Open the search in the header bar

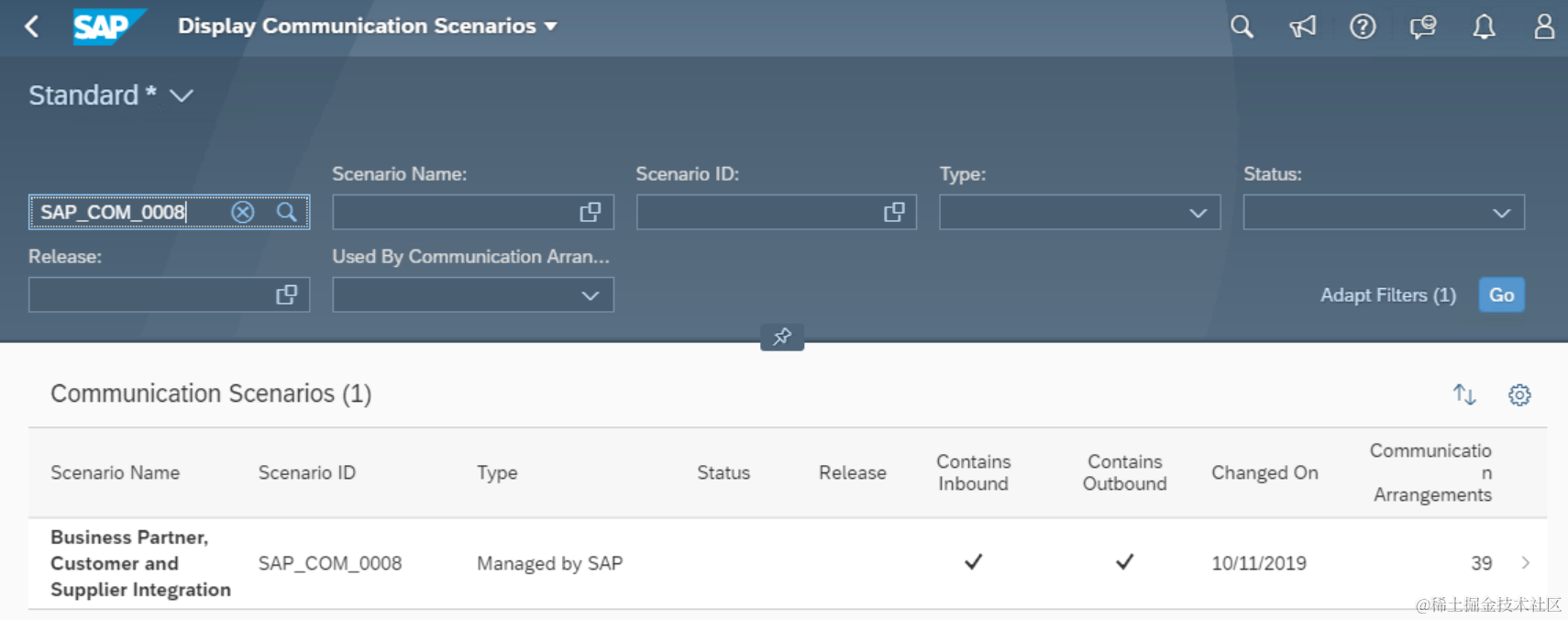tap(1242, 27)
